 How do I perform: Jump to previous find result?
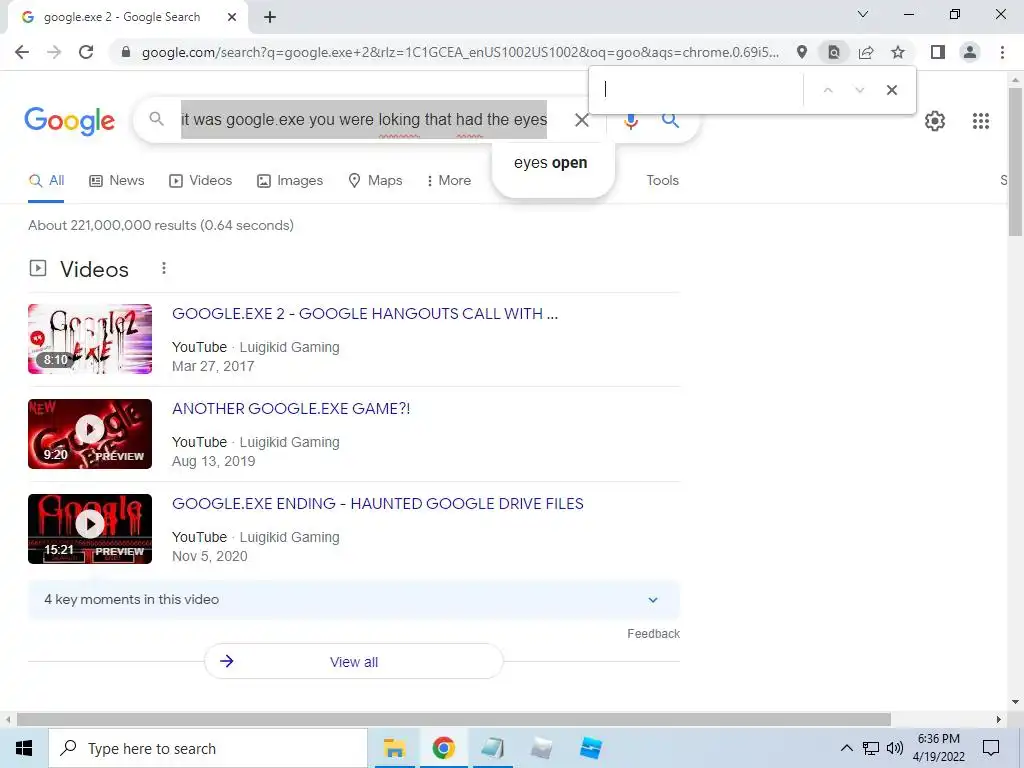pos(828,90)
